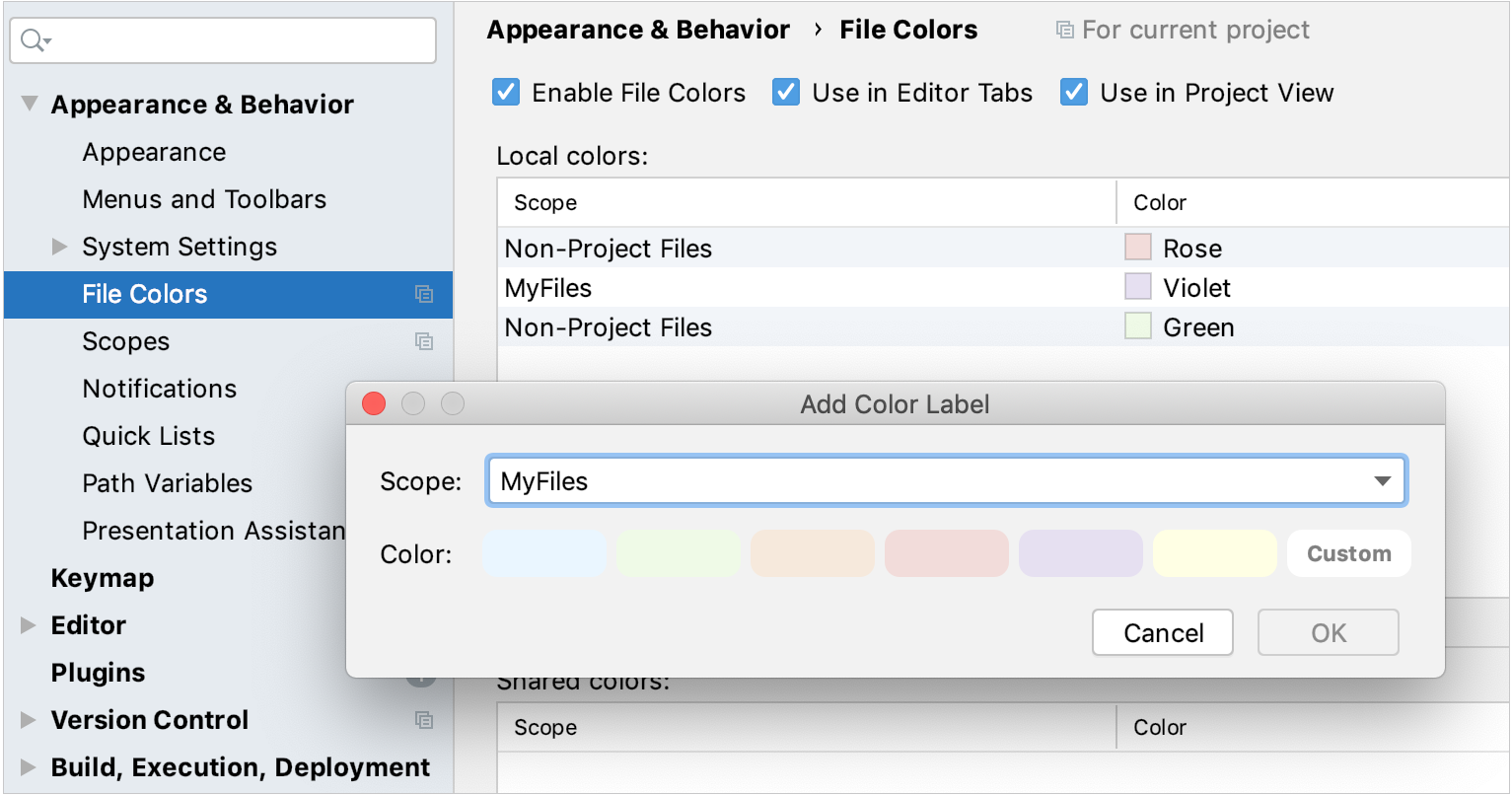Click the copy icon beside Version Control

(x=424, y=720)
